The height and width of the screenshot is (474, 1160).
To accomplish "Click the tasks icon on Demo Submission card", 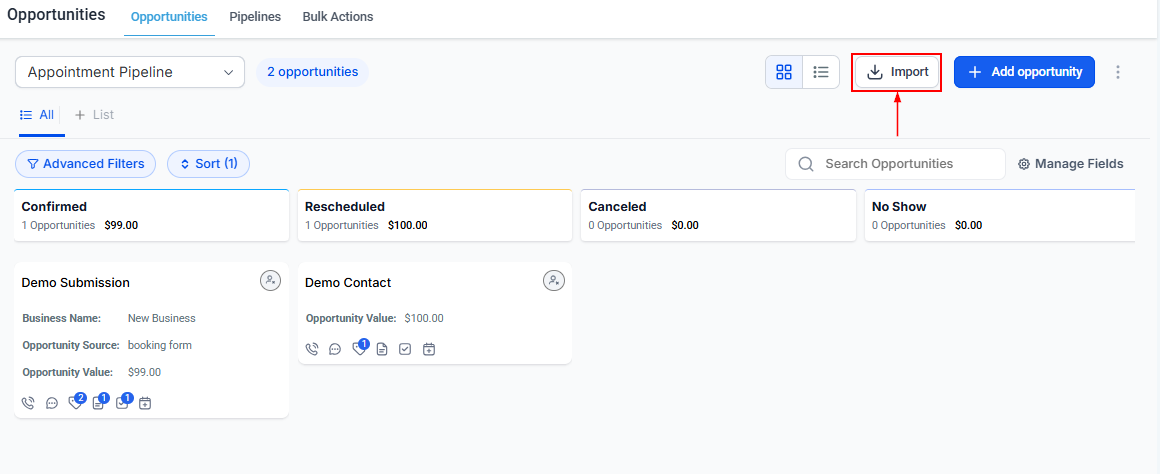I will click(x=121, y=403).
